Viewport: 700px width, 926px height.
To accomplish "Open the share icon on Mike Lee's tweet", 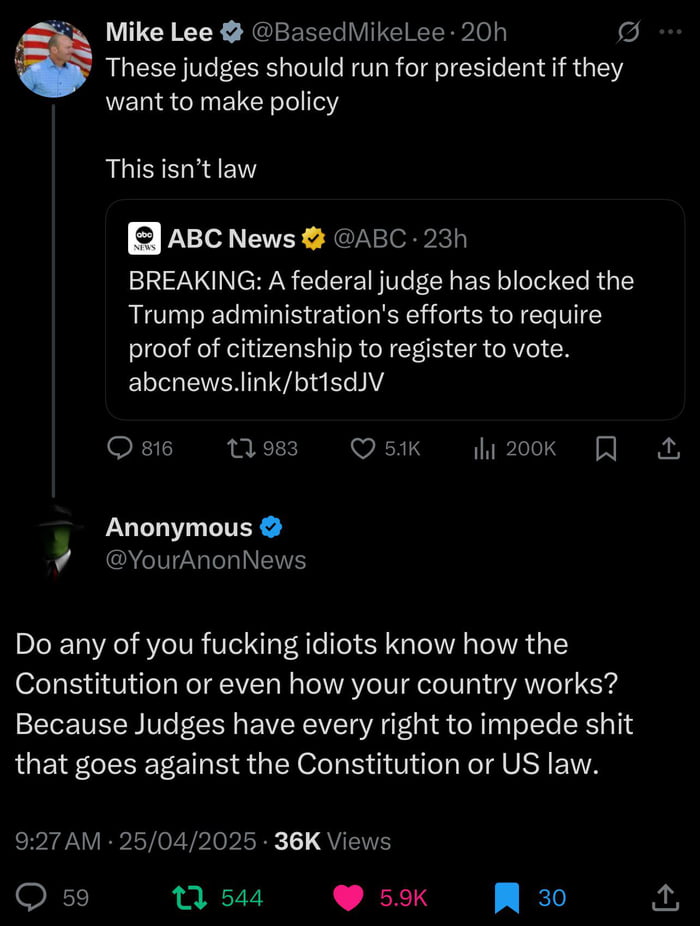I will click(668, 448).
